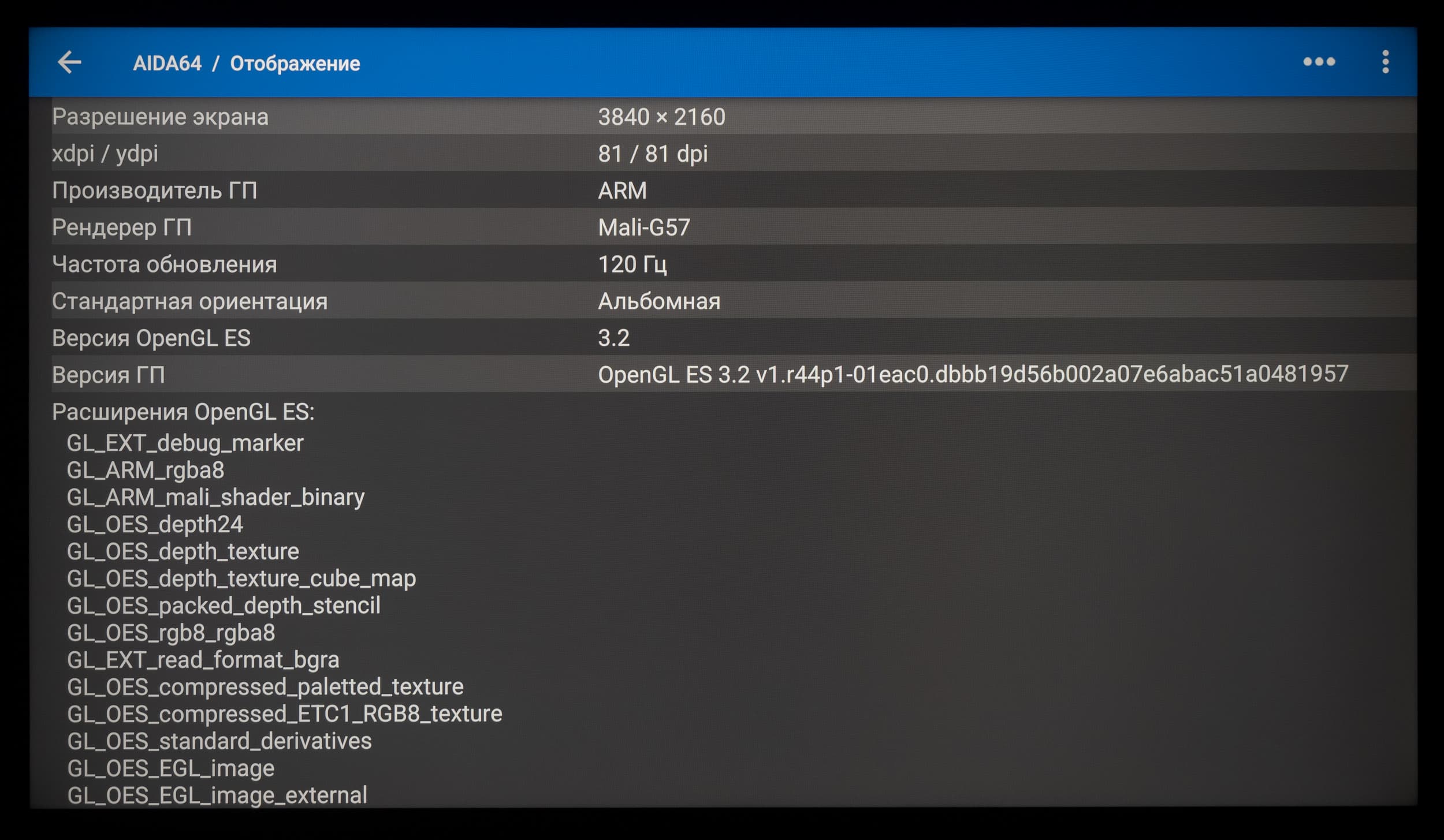Click GL_OES_compressed_ETC1_RGB8_texture entry

284,714
